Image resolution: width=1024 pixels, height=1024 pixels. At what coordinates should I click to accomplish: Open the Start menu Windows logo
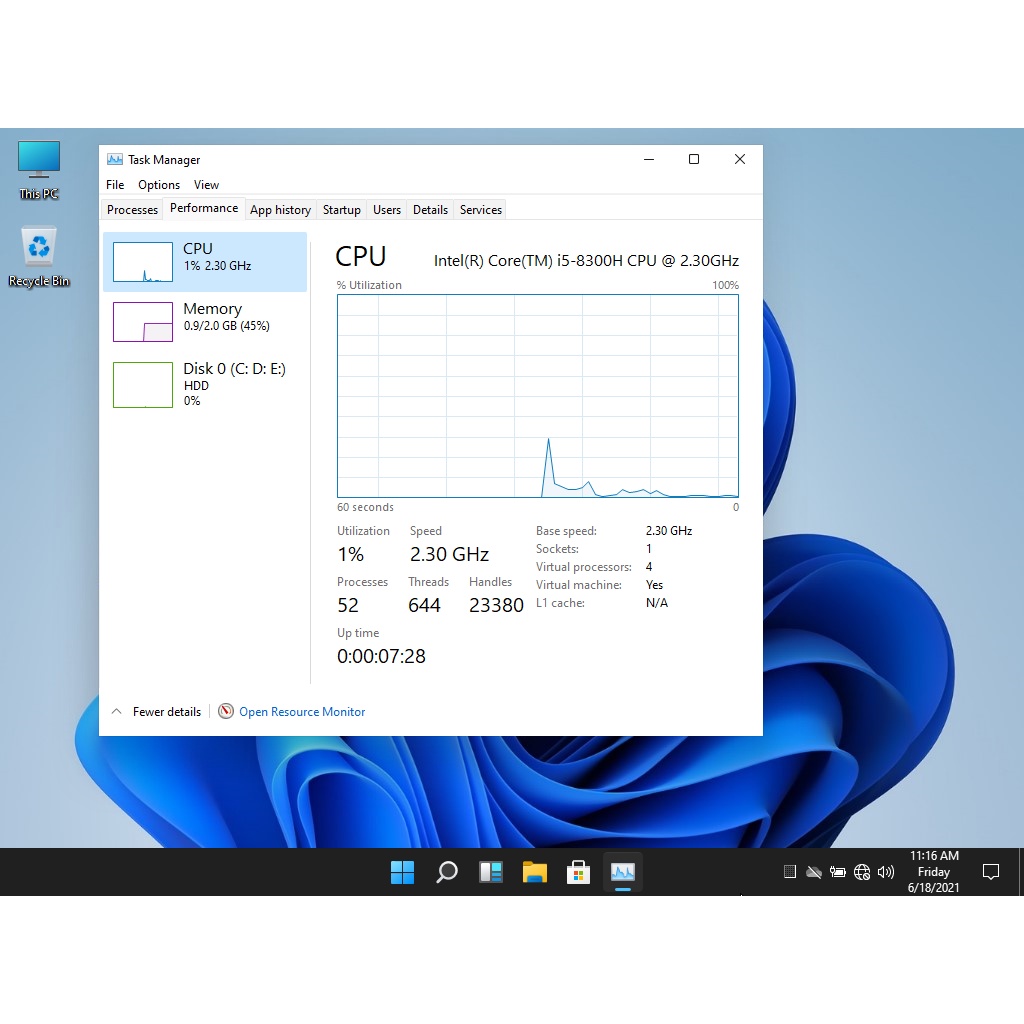click(x=402, y=872)
